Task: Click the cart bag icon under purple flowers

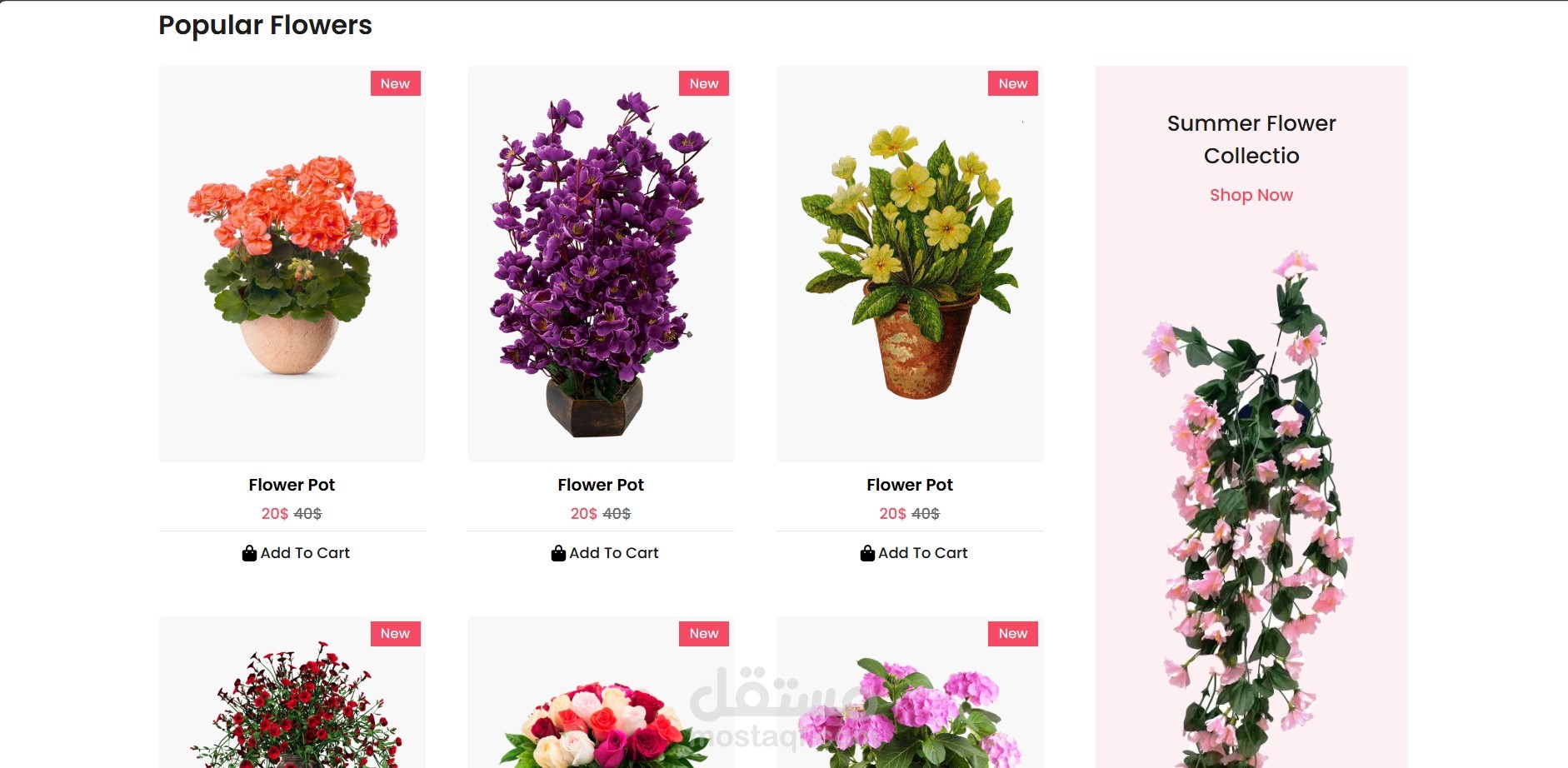Action: tap(558, 553)
